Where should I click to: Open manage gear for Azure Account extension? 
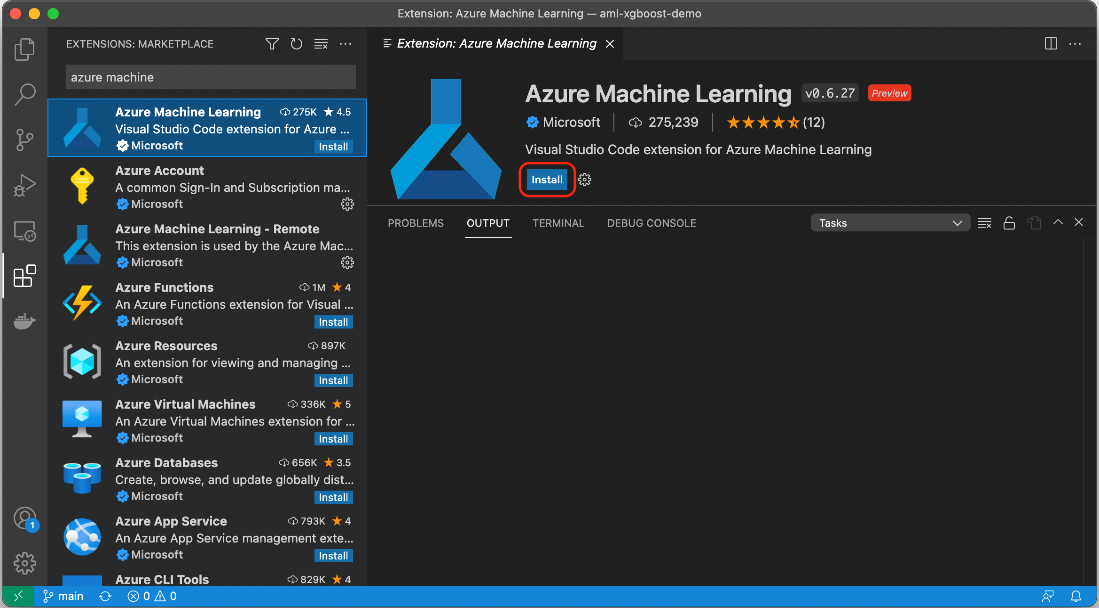(x=347, y=204)
